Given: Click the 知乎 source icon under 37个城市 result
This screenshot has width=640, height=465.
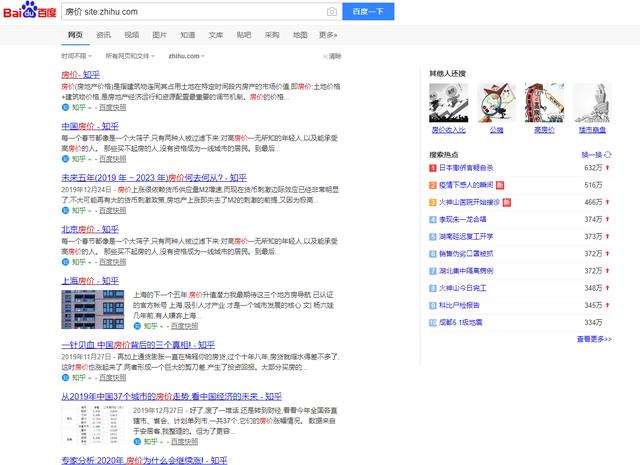Looking at the screenshot, I should click(x=137, y=441).
